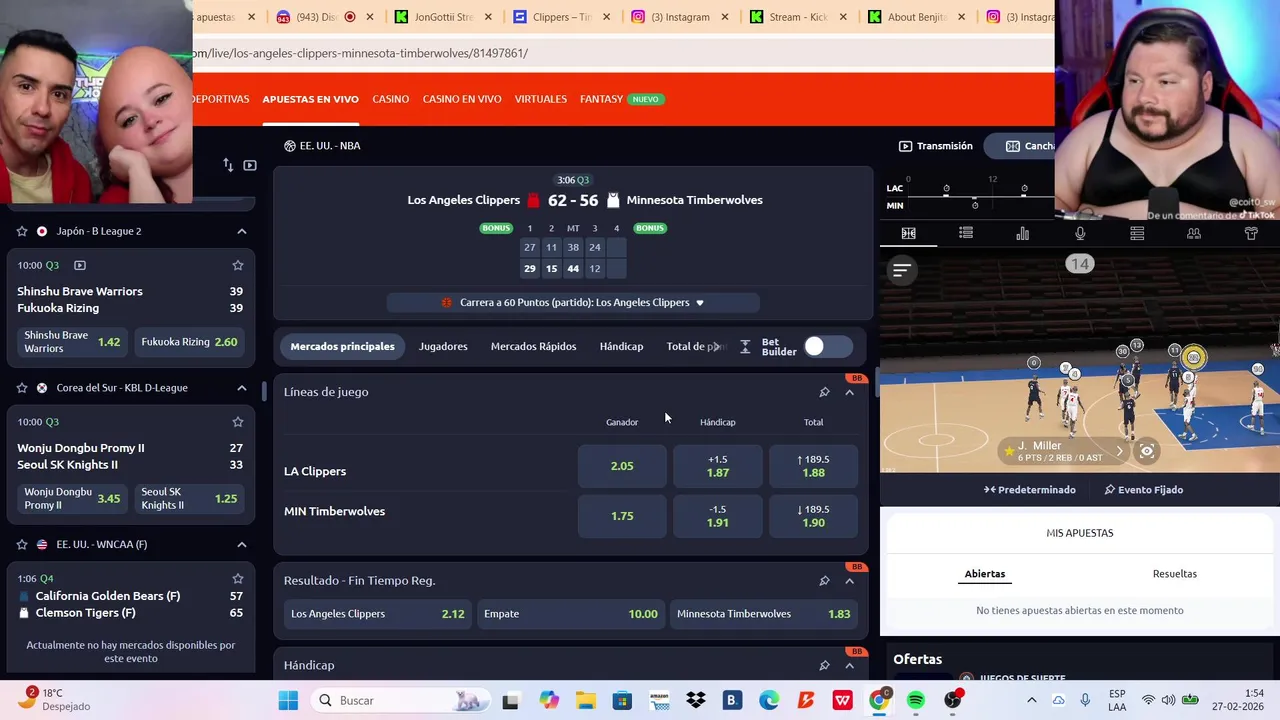Open the jersey lineups icon tab
Screen dimensions: 1280x720
(1251, 233)
